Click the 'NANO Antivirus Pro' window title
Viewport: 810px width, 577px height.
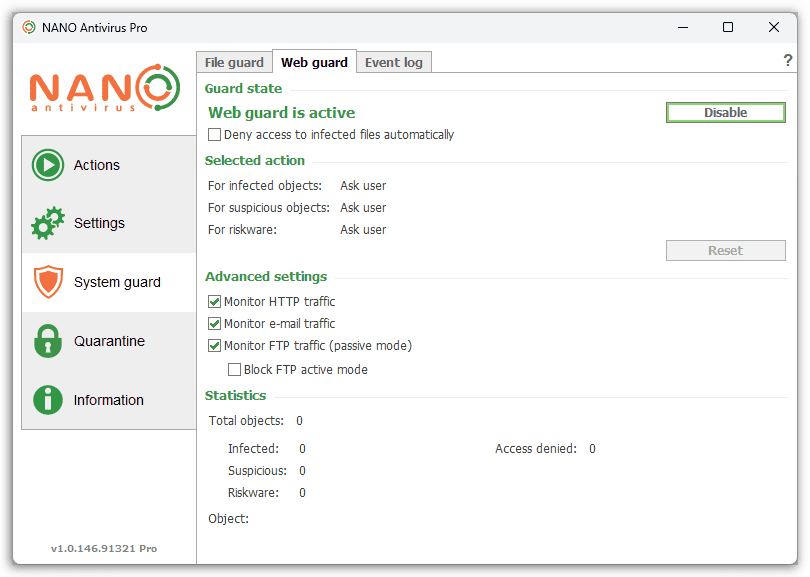click(x=95, y=28)
